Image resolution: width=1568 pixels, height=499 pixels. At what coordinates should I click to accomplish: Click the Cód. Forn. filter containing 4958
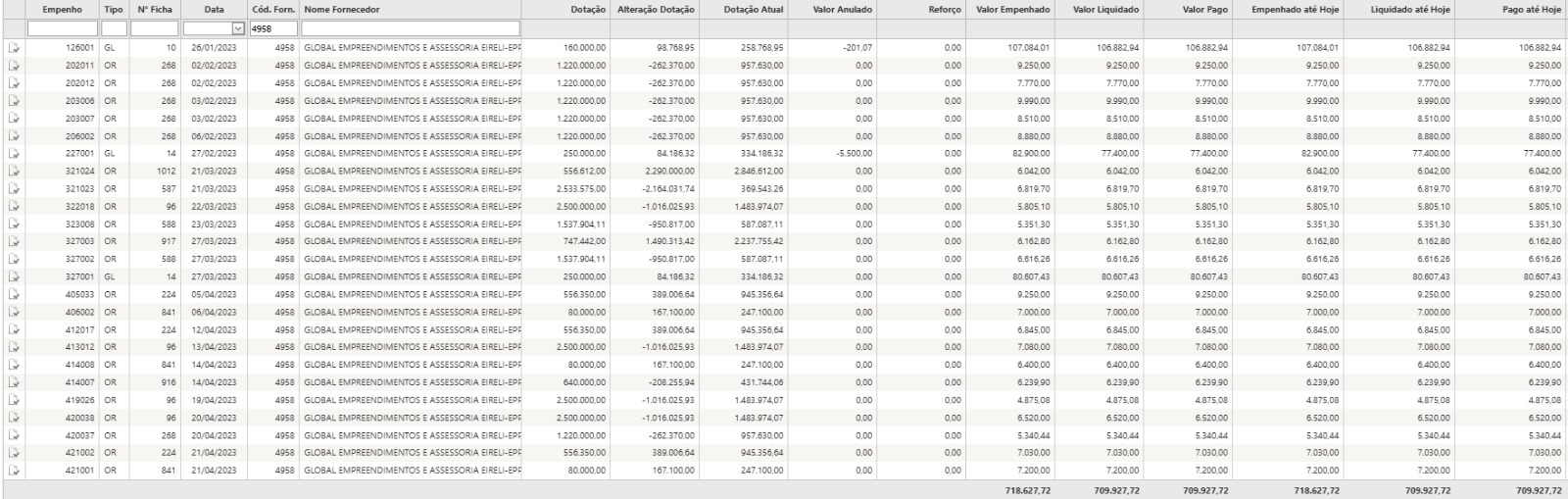[x=272, y=29]
